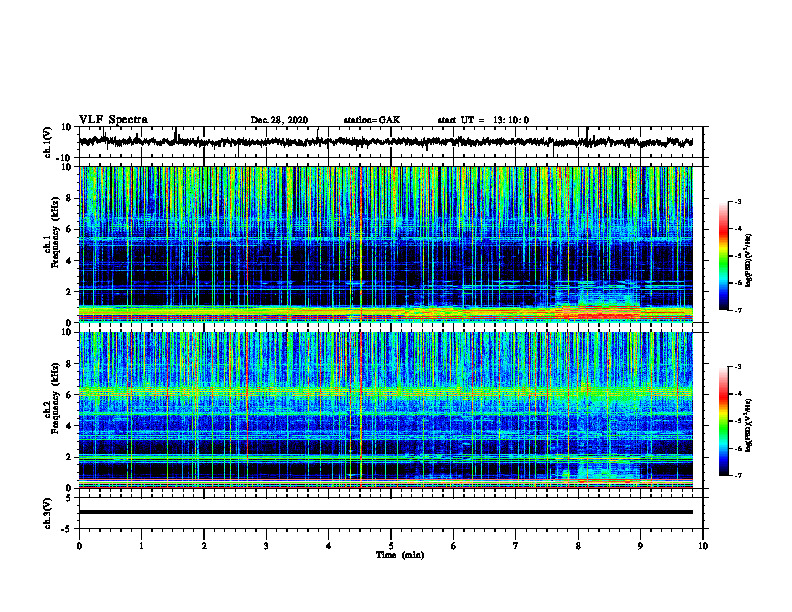Click the "1" tick on the time axis

click(141, 546)
